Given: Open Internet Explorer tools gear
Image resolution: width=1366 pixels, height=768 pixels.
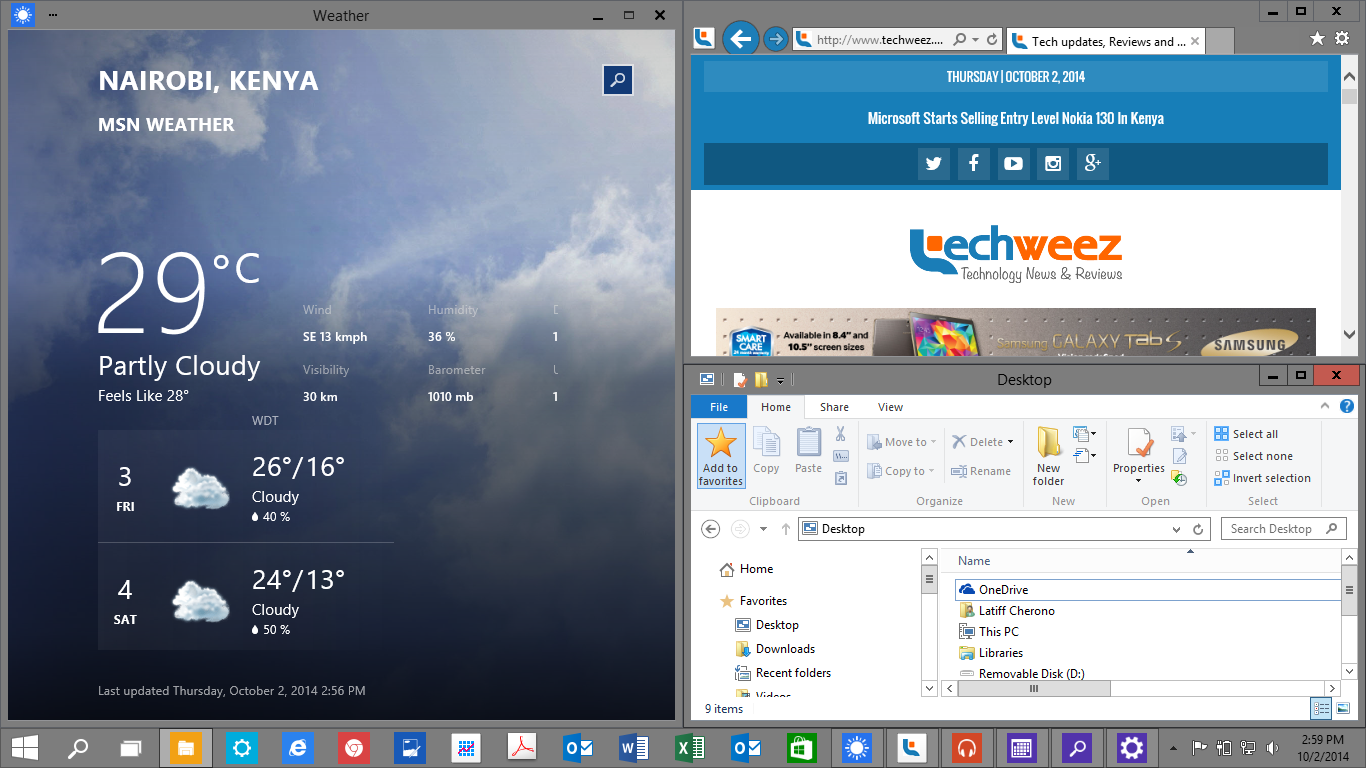Looking at the screenshot, I should pos(1344,38).
